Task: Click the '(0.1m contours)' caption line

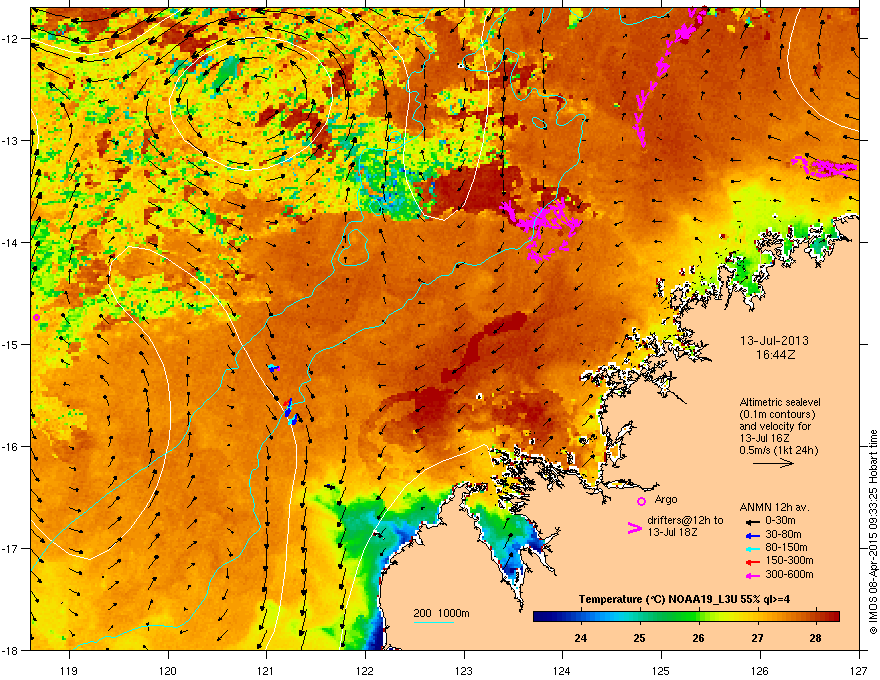Action: tap(777, 415)
